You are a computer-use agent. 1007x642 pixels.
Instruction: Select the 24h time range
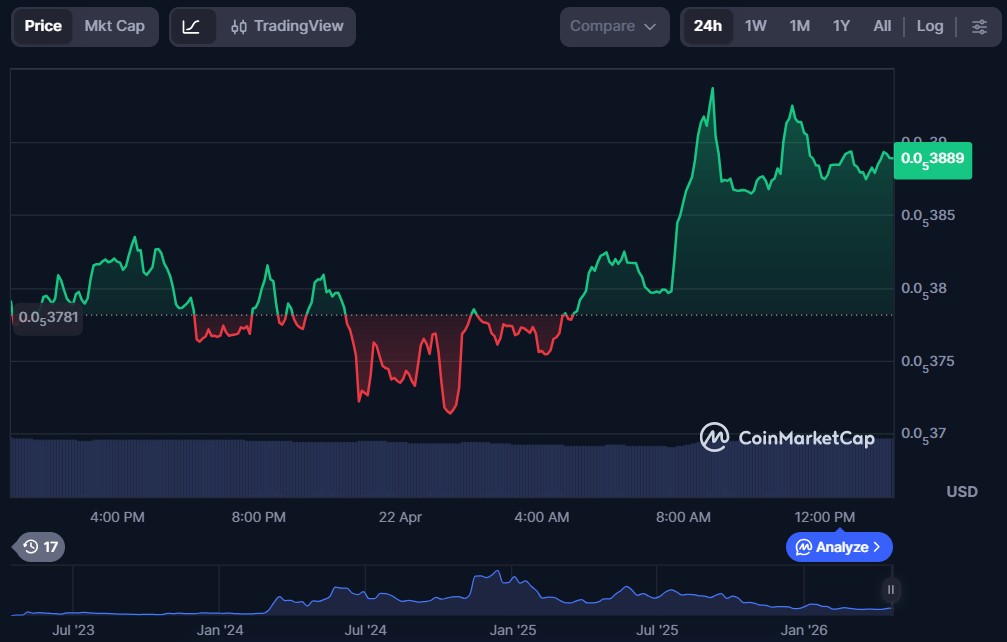pos(707,27)
